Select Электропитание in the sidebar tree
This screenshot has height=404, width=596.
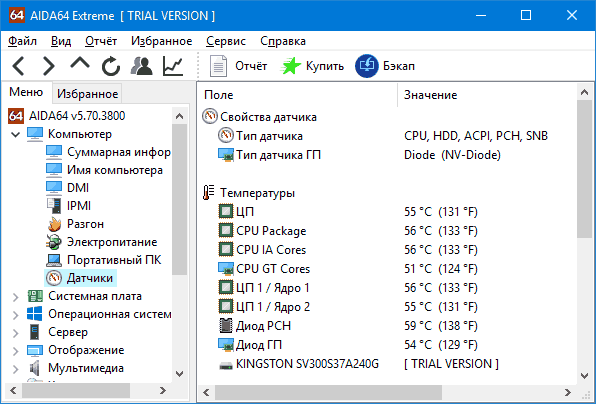tap(112, 242)
